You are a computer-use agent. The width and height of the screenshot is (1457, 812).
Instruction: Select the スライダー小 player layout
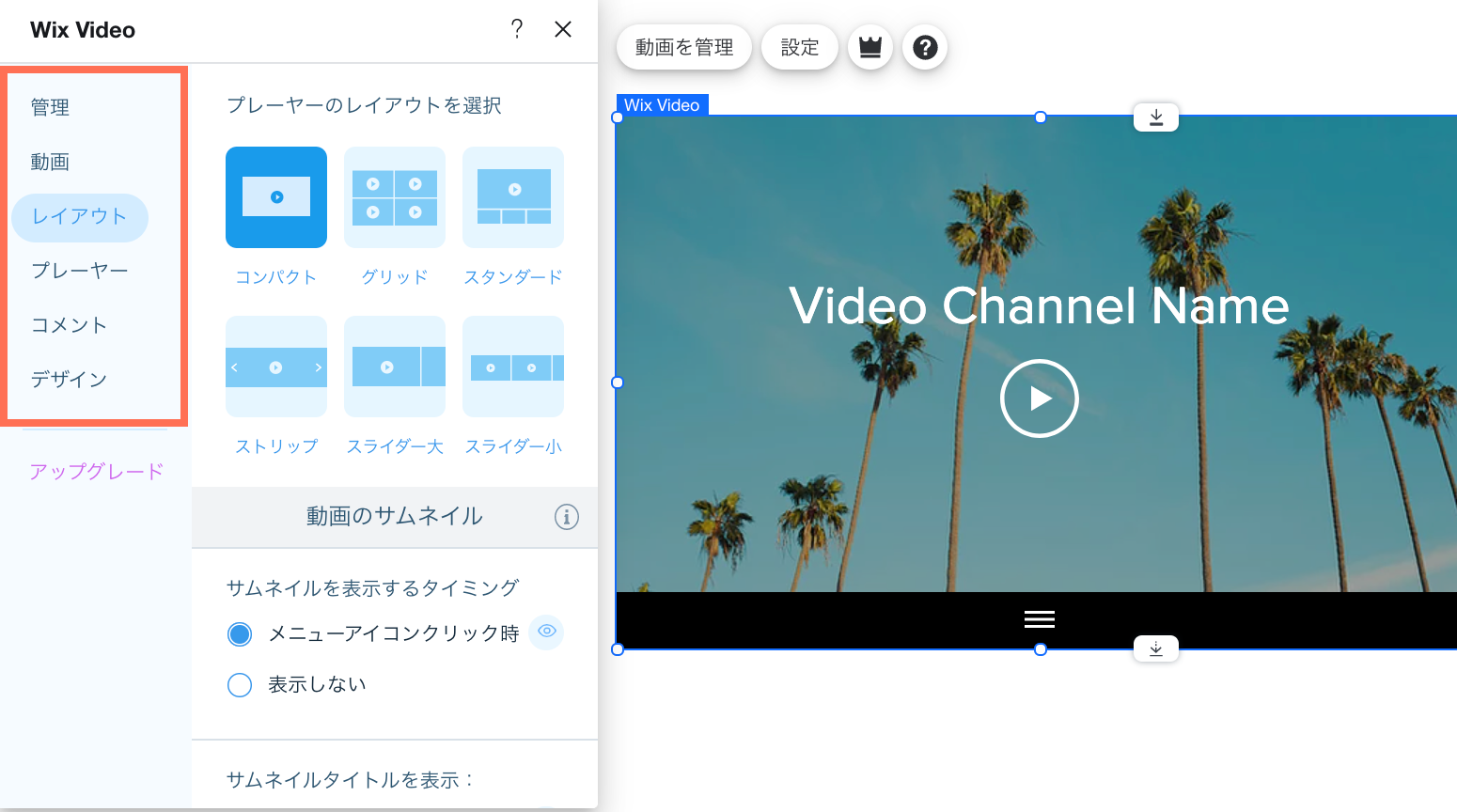pyautogui.click(x=512, y=367)
